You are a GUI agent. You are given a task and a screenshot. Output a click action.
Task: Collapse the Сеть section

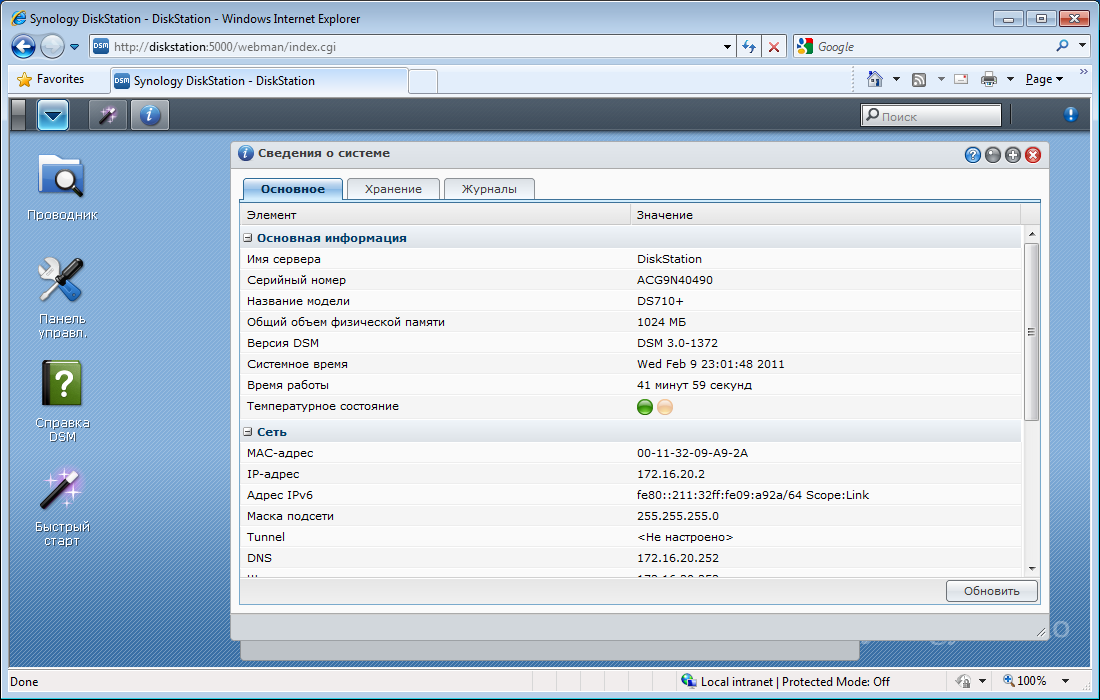[x=248, y=432]
